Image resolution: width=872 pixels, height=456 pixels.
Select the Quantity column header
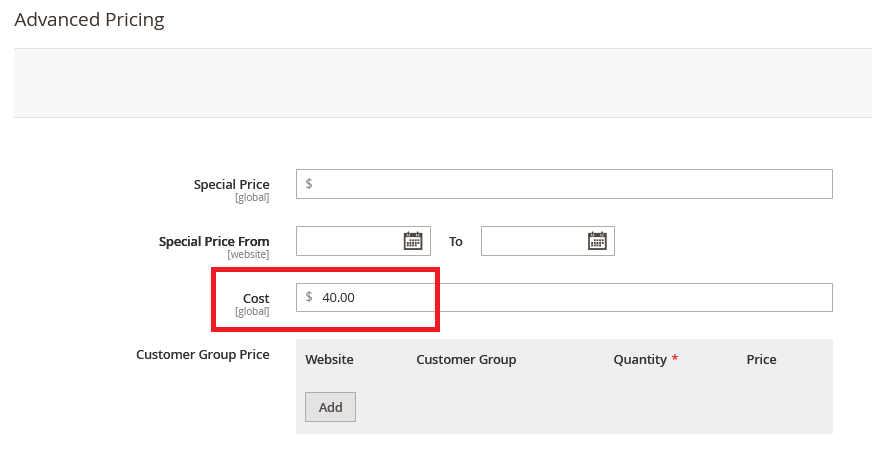640,359
